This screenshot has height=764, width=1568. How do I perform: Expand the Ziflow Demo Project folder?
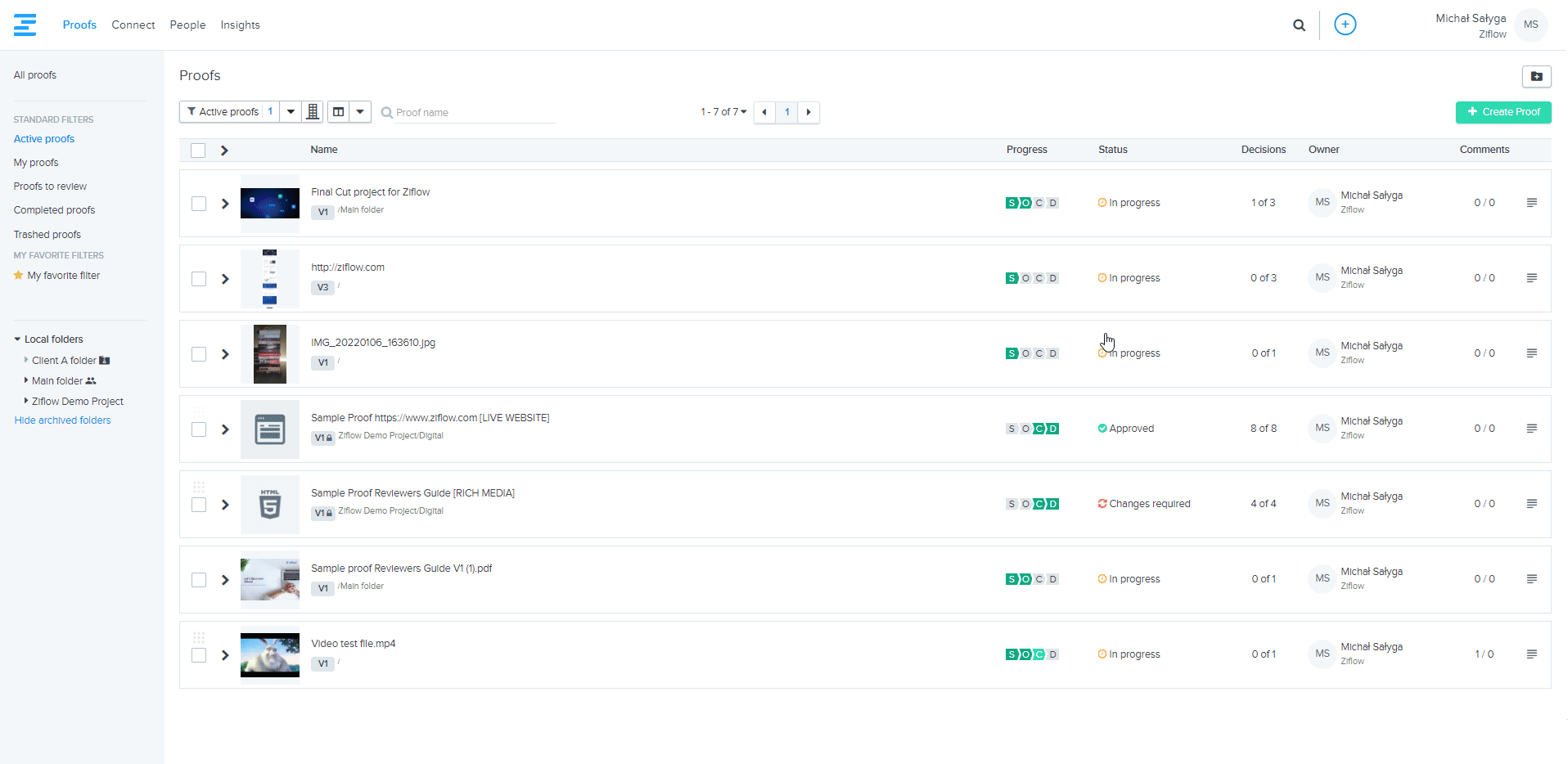pyautogui.click(x=26, y=401)
